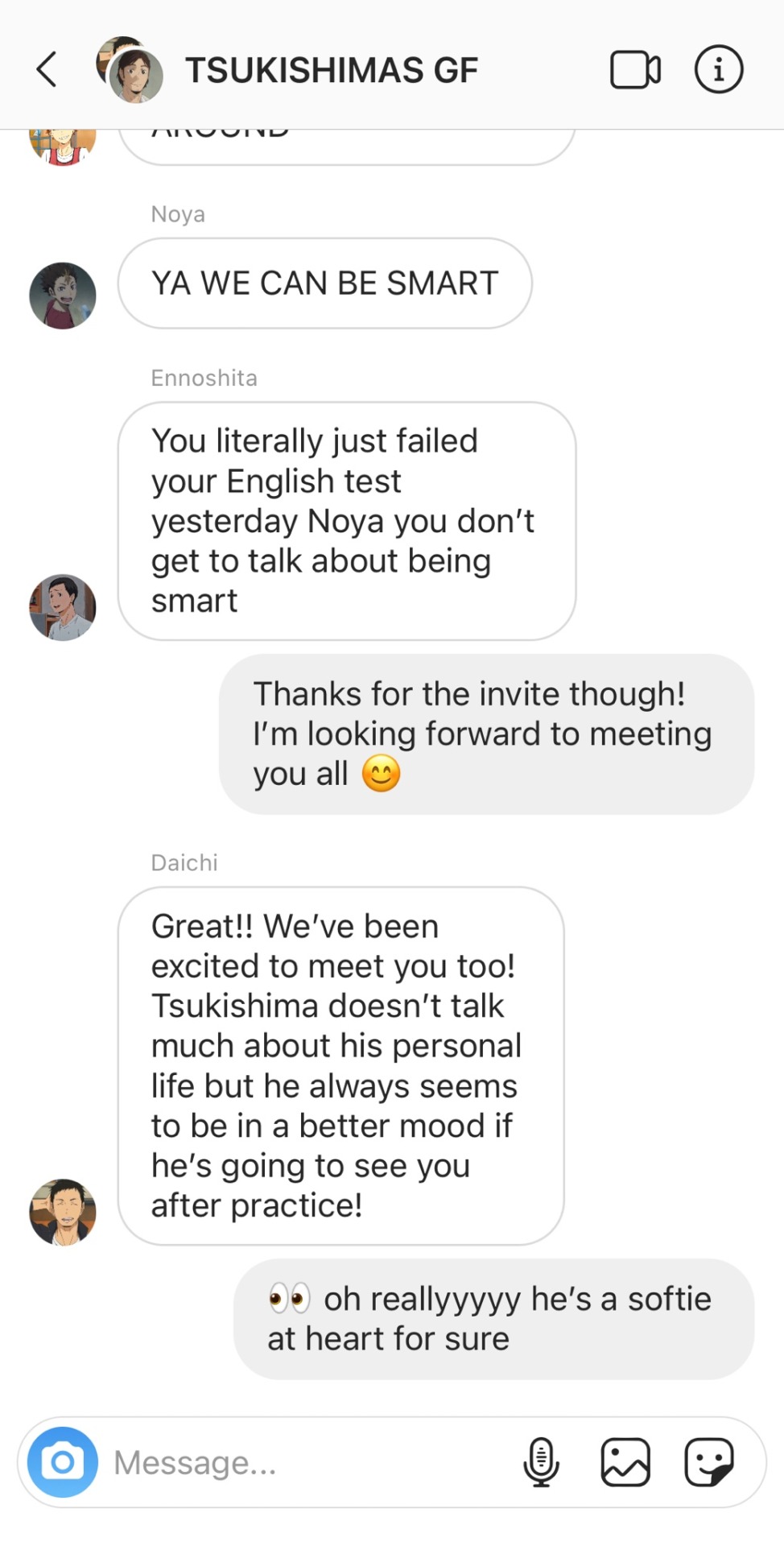Type in the Message field
784x1546 pixels.
point(306,1461)
